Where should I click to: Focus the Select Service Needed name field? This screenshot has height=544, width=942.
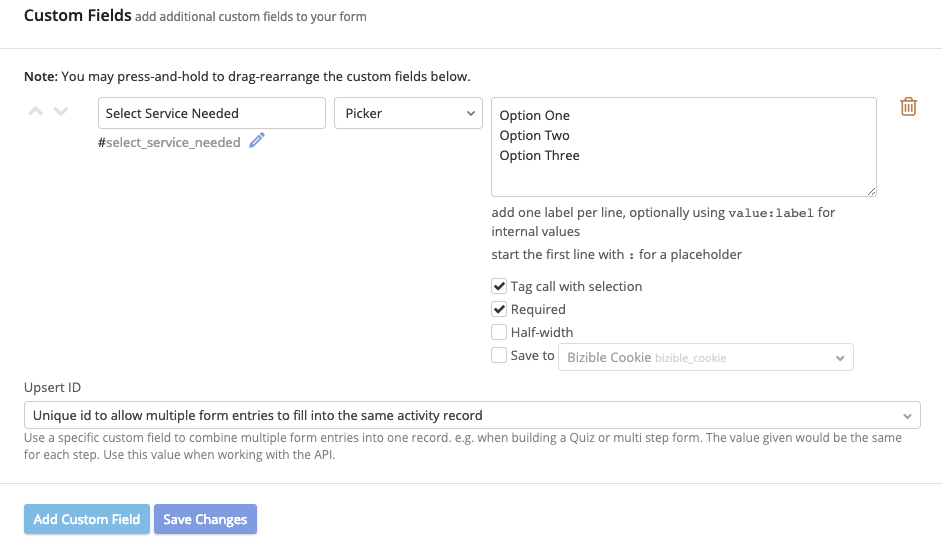click(x=212, y=113)
